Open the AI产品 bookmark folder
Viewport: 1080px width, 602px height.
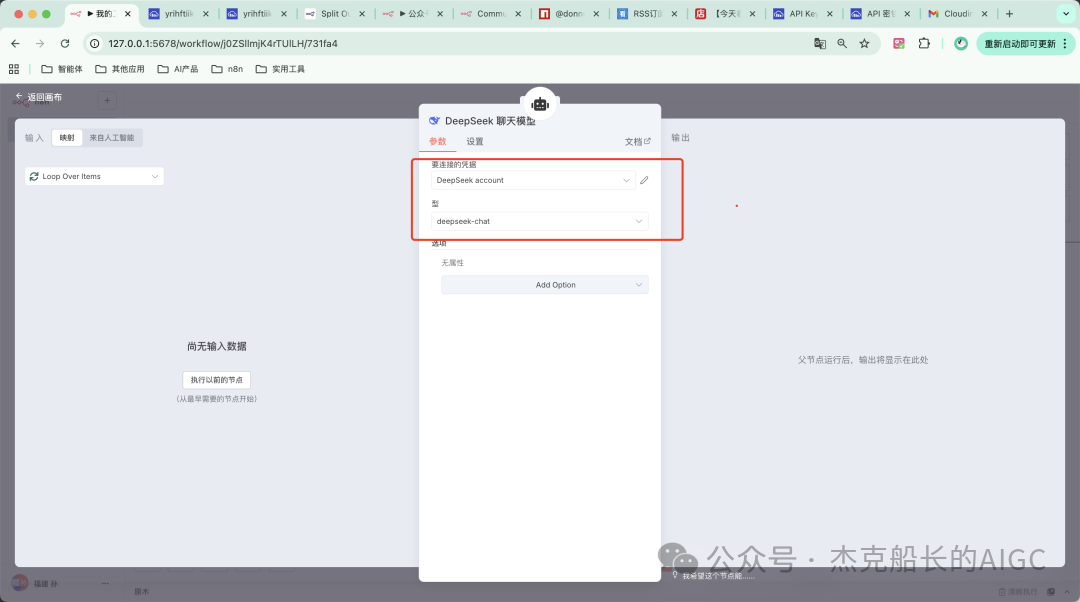(178, 69)
